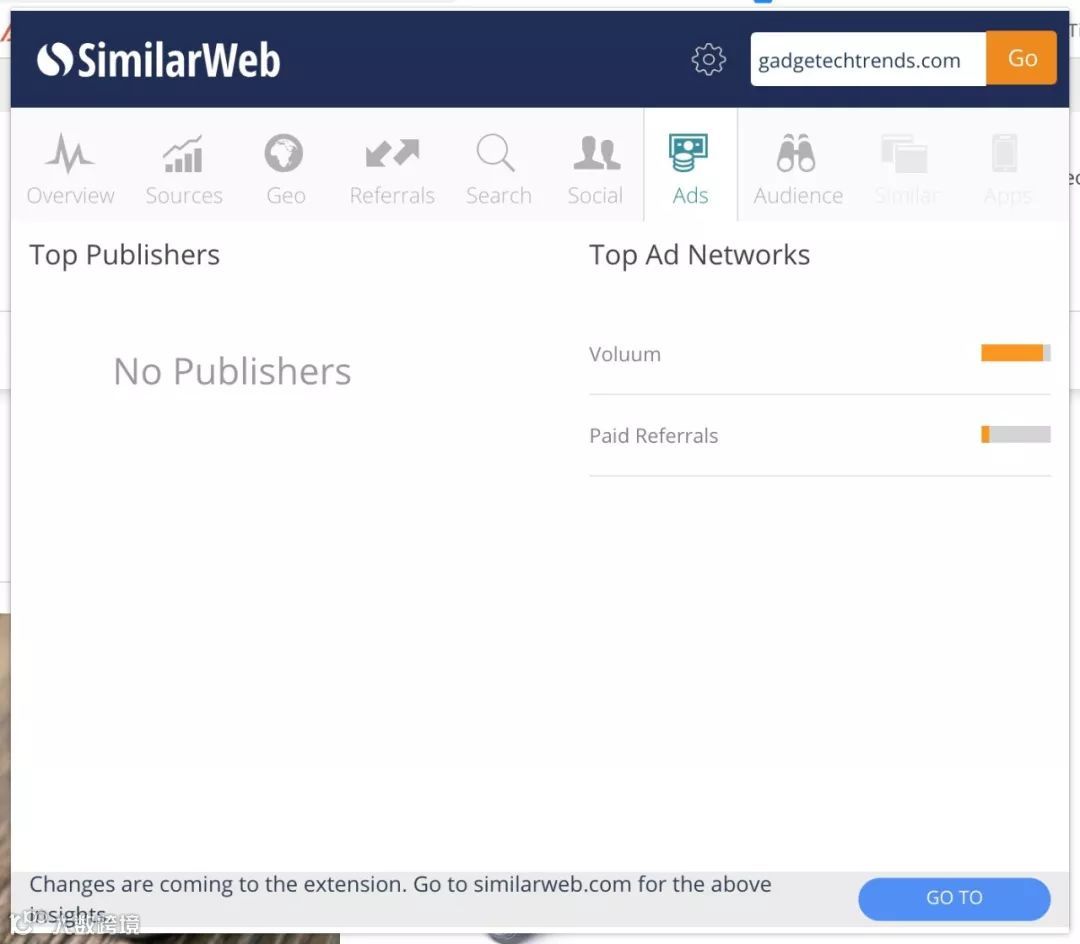Switch to the Sources tab
1080x944 pixels.
tap(184, 169)
